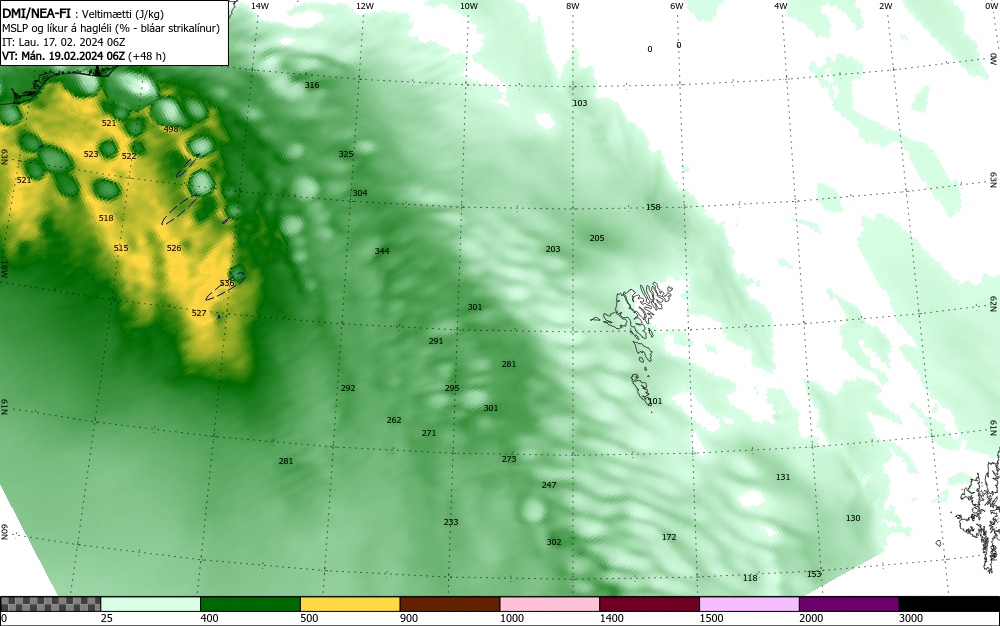Select the 6W longitude label
1000x626 pixels.
(x=677, y=6)
